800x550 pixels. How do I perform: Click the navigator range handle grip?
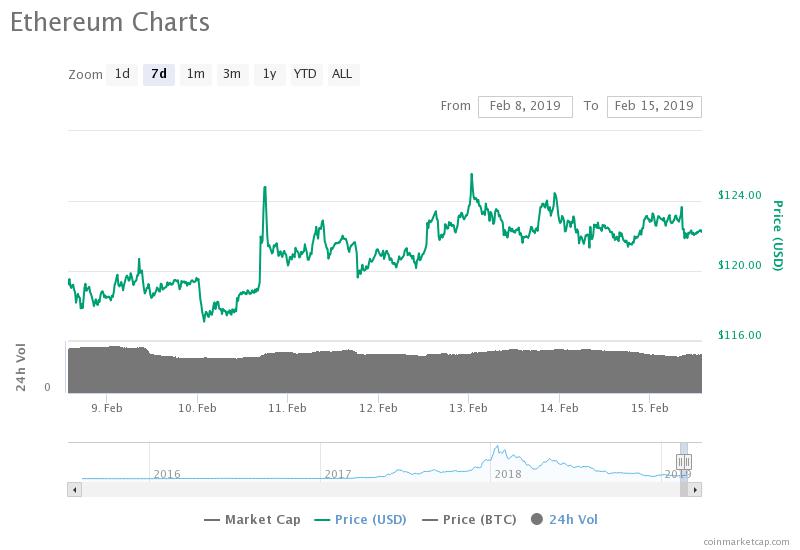click(684, 462)
